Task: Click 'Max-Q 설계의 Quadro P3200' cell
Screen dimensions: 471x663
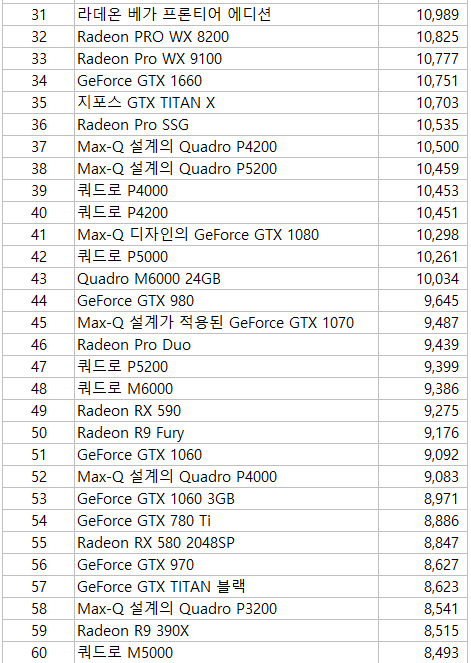Action: point(226,608)
